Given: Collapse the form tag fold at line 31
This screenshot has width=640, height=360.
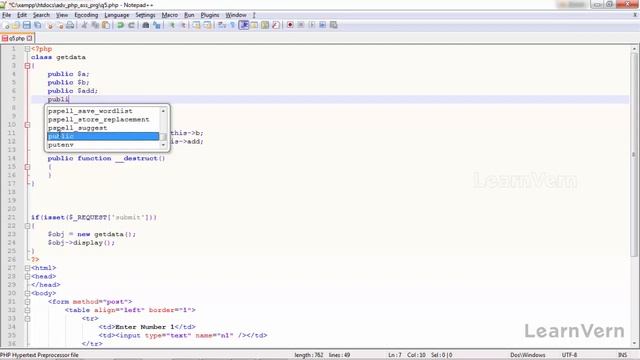Looking at the screenshot, I should click(x=27, y=302).
